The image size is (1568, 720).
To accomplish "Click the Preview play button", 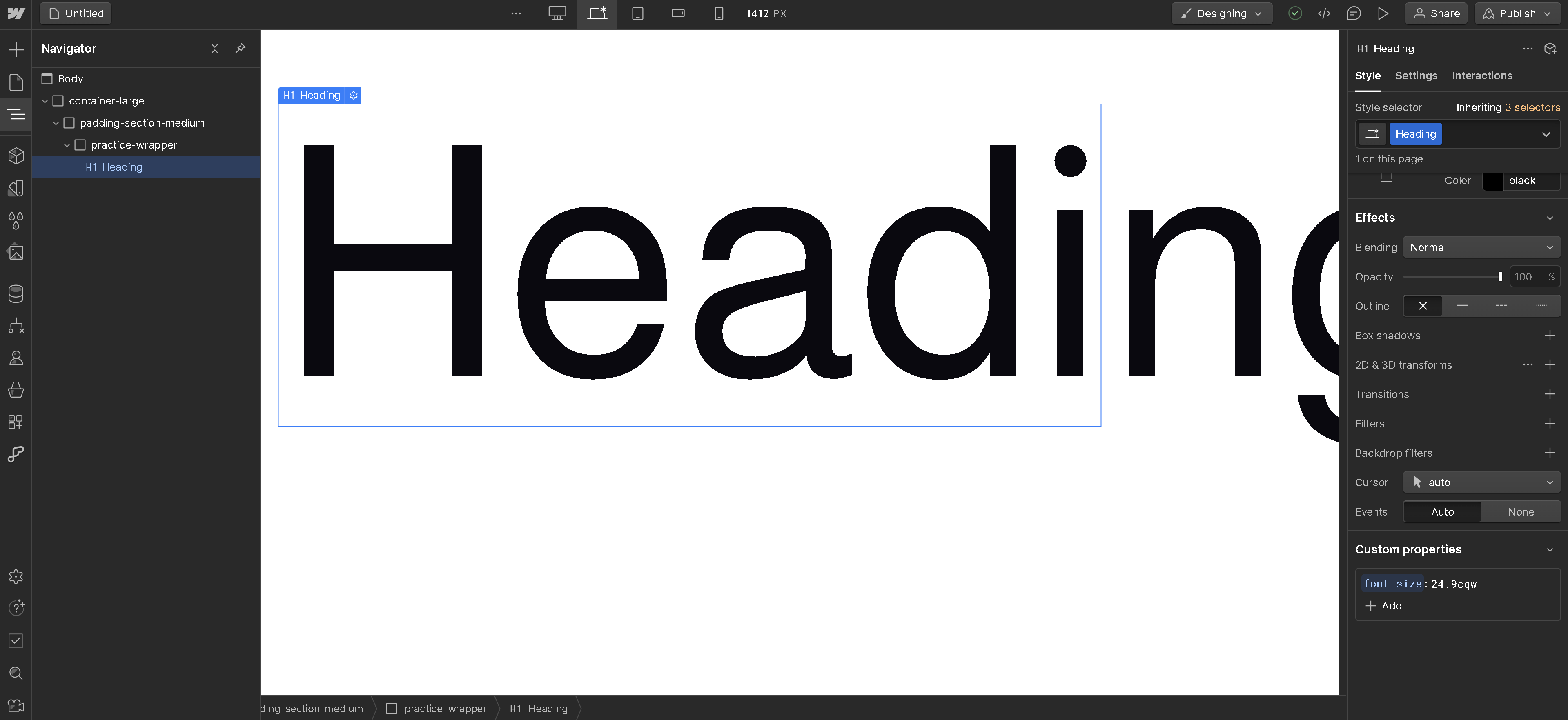I will pos(1383,13).
